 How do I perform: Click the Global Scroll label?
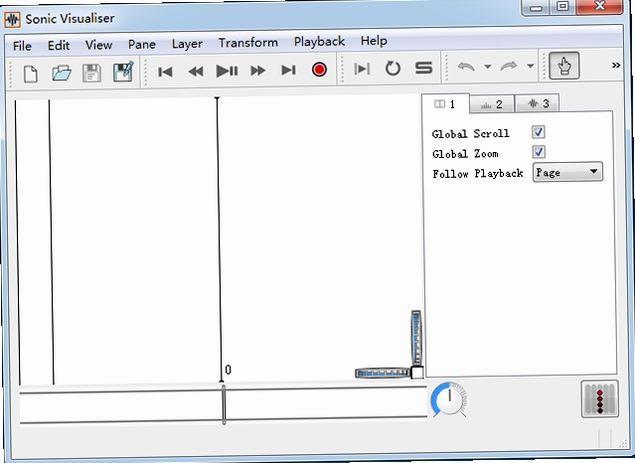(x=471, y=134)
